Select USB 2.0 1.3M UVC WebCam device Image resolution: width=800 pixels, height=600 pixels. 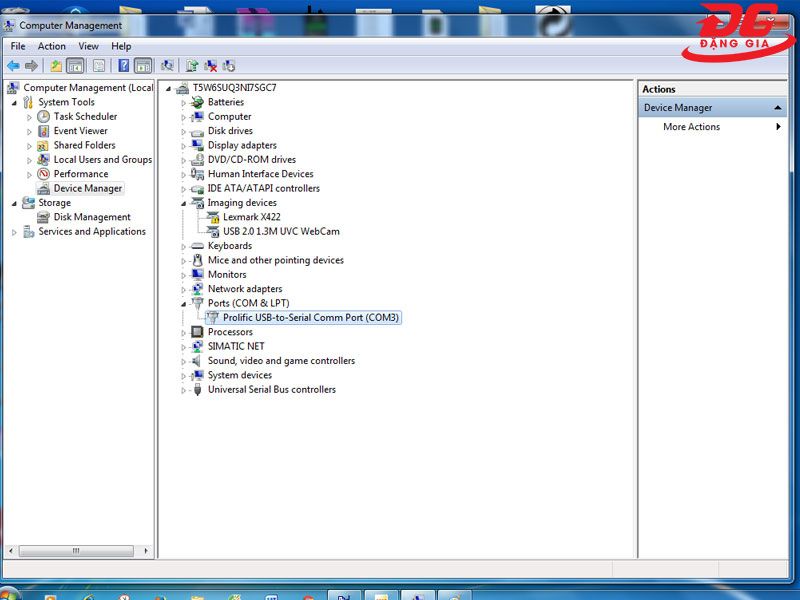[x=281, y=231]
